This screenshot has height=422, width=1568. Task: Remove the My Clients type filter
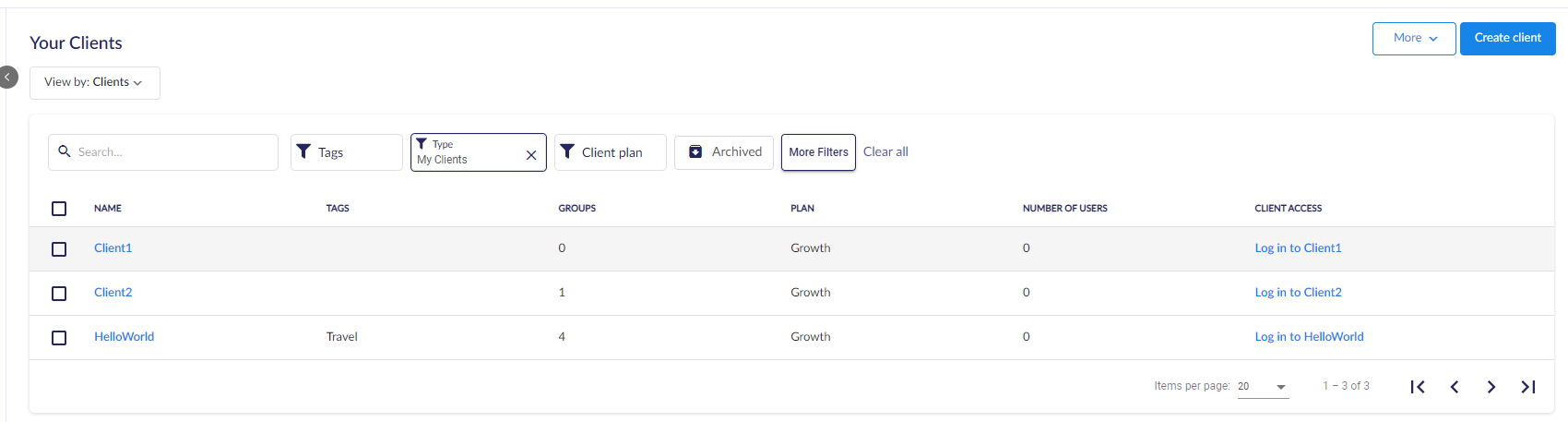(531, 155)
